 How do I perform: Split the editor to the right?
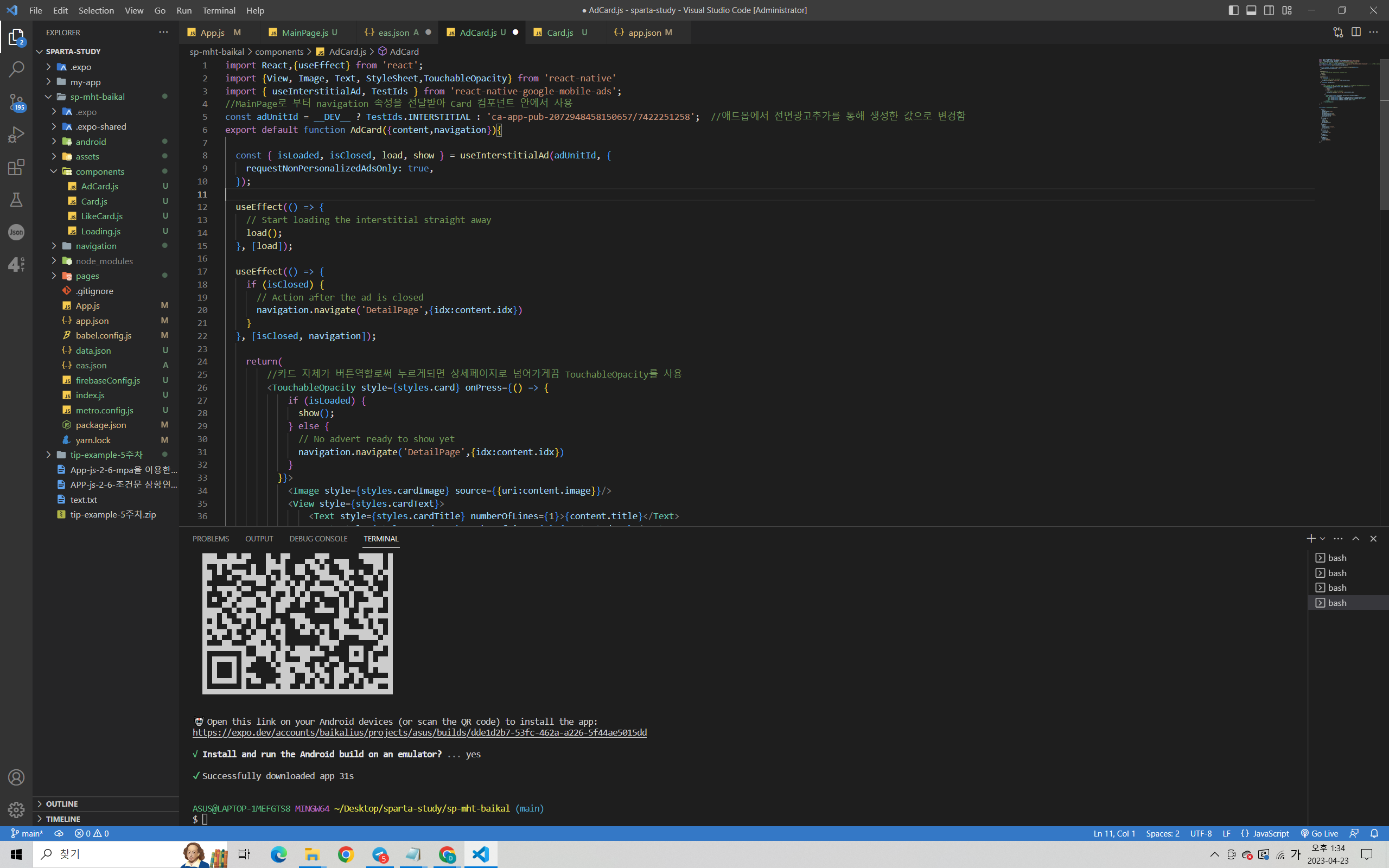point(1356,33)
